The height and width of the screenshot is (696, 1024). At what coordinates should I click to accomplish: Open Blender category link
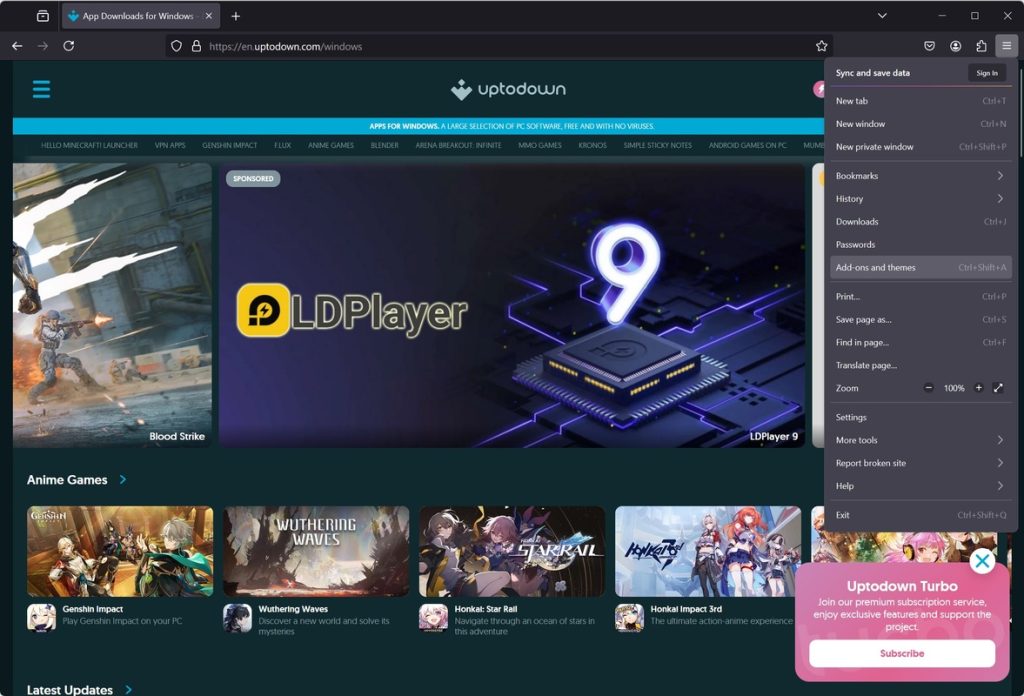click(x=384, y=145)
